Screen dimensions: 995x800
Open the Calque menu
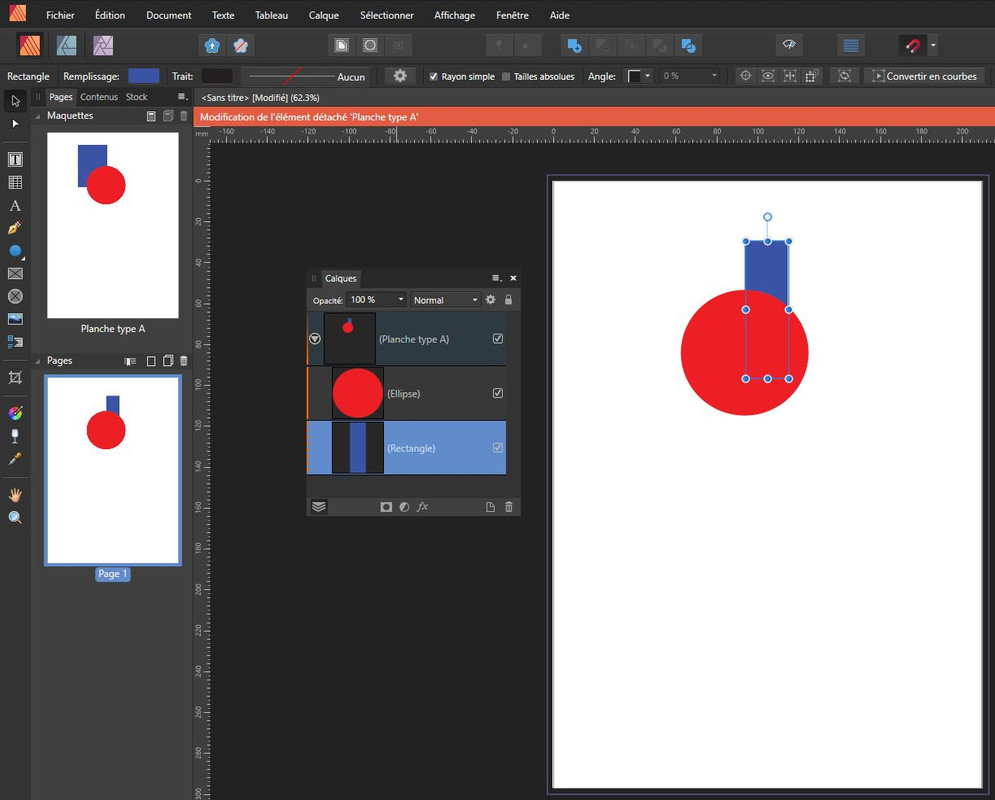(324, 15)
